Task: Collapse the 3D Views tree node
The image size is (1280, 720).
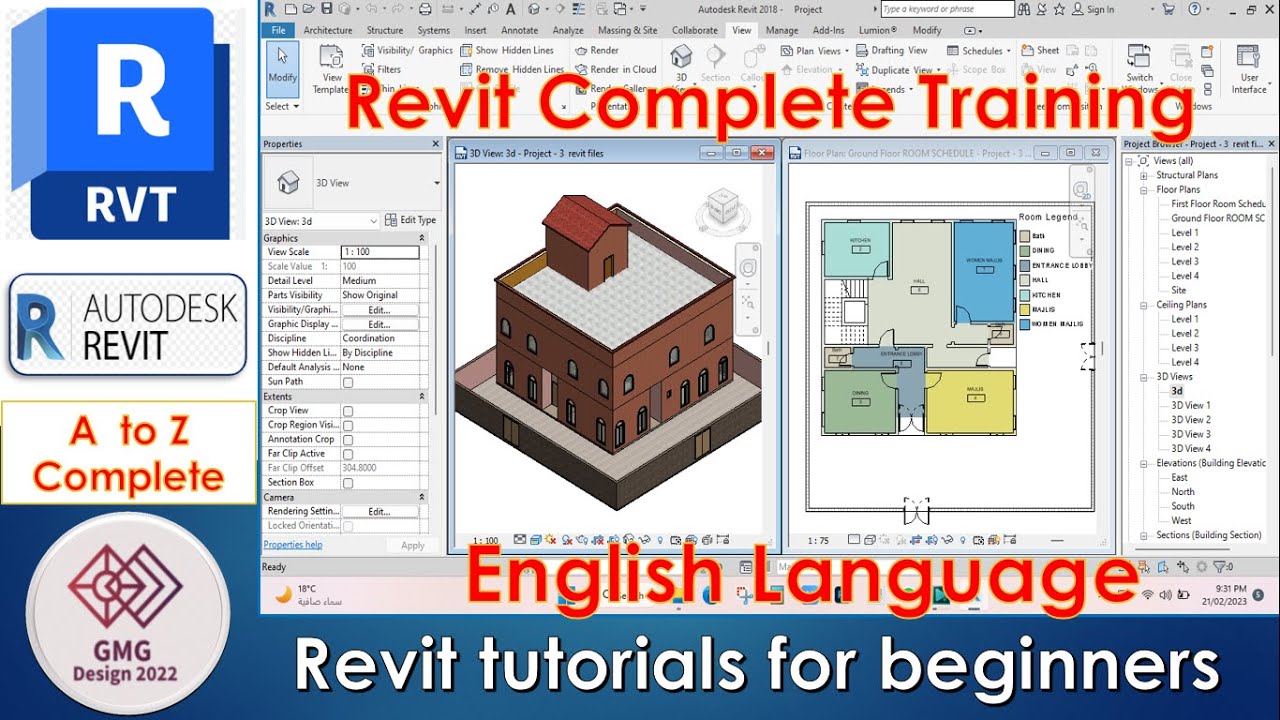Action: pos(1145,377)
